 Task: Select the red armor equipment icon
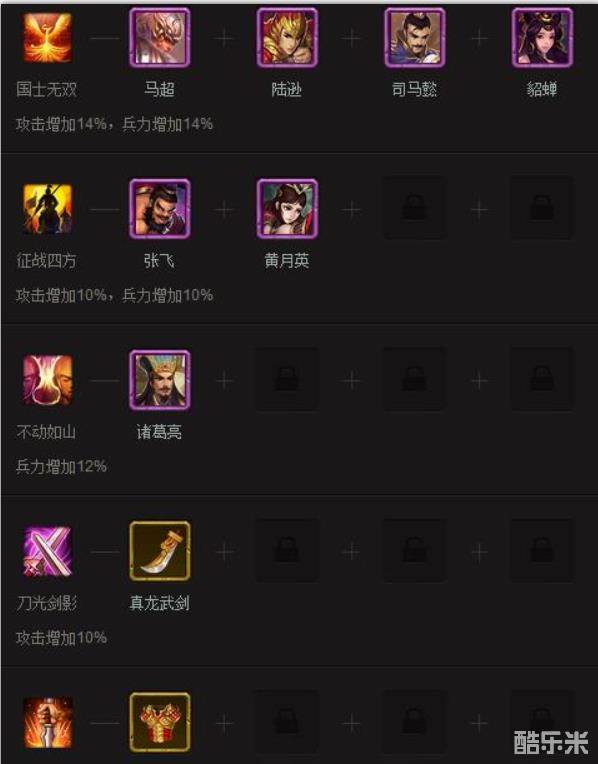(160, 723)
